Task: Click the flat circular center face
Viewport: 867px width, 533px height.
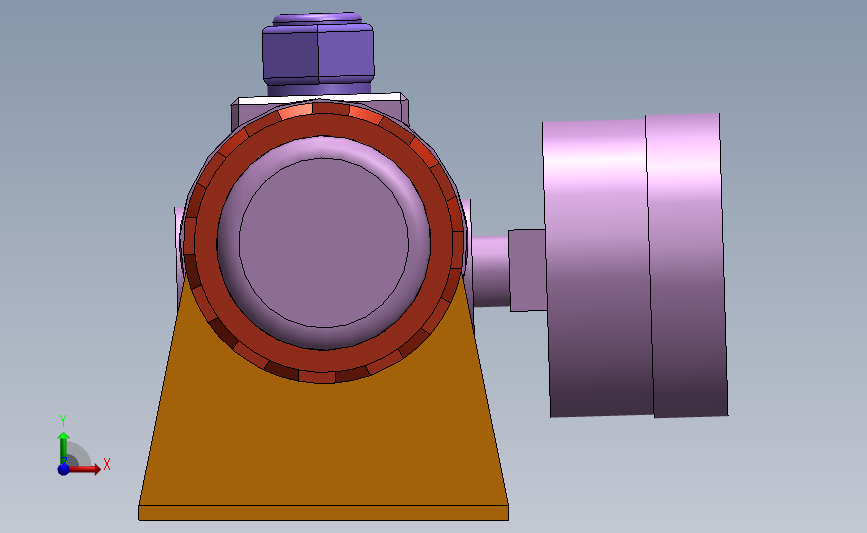Action: coord(324,243)
